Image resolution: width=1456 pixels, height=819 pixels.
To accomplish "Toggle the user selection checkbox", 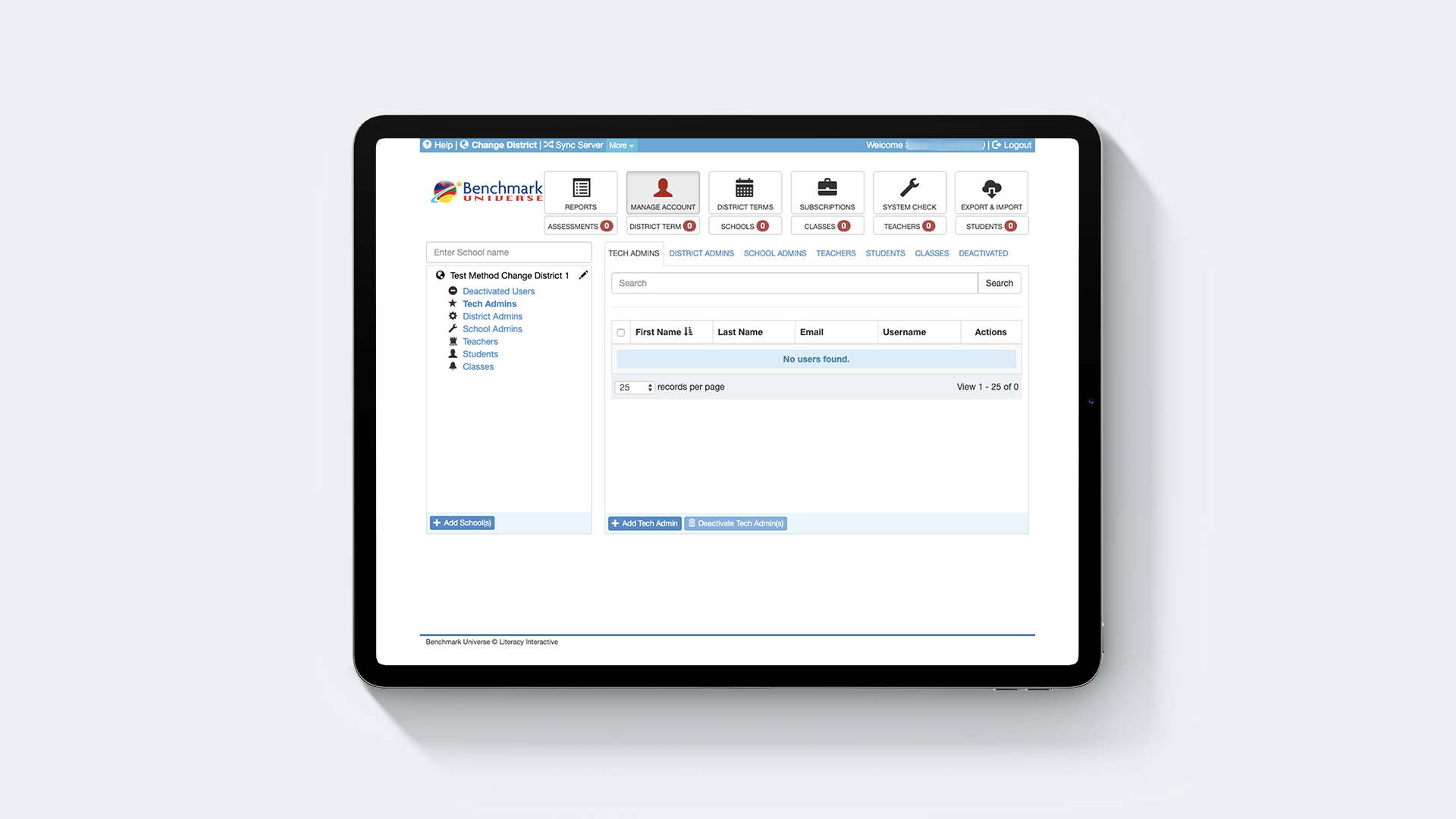I will point(620,332).
